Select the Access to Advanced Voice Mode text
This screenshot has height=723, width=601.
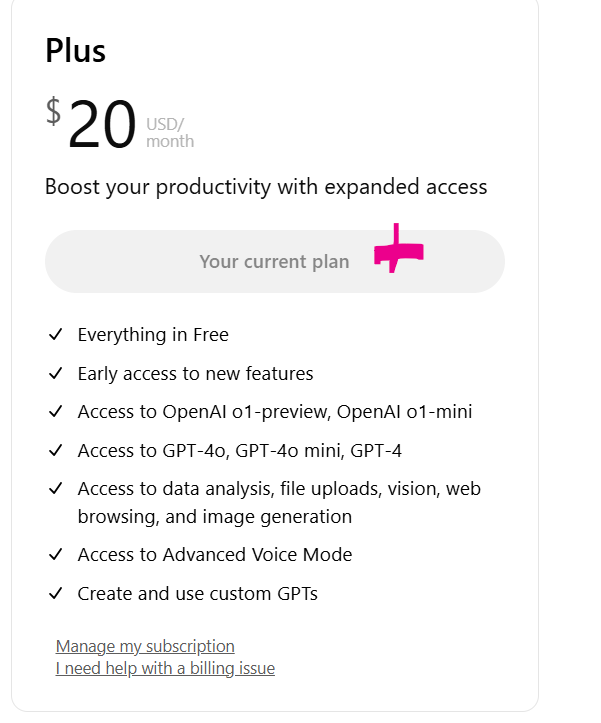click(215, 555)
